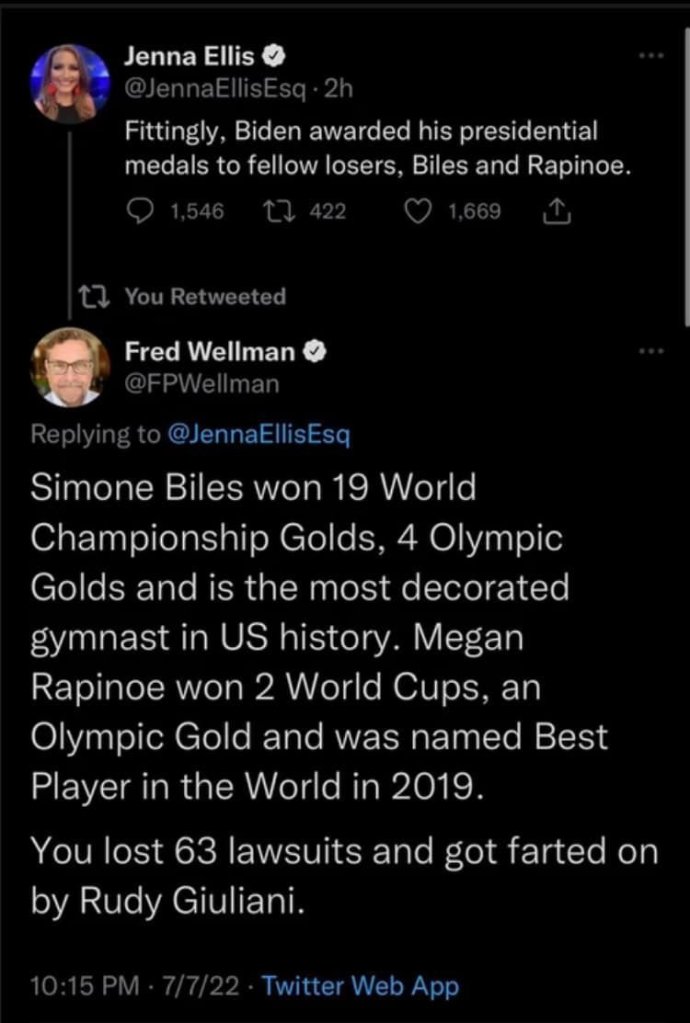This screenshot has width=690, height=1023.
Task: Click the reply count 1,546
Action: [196, 212]
